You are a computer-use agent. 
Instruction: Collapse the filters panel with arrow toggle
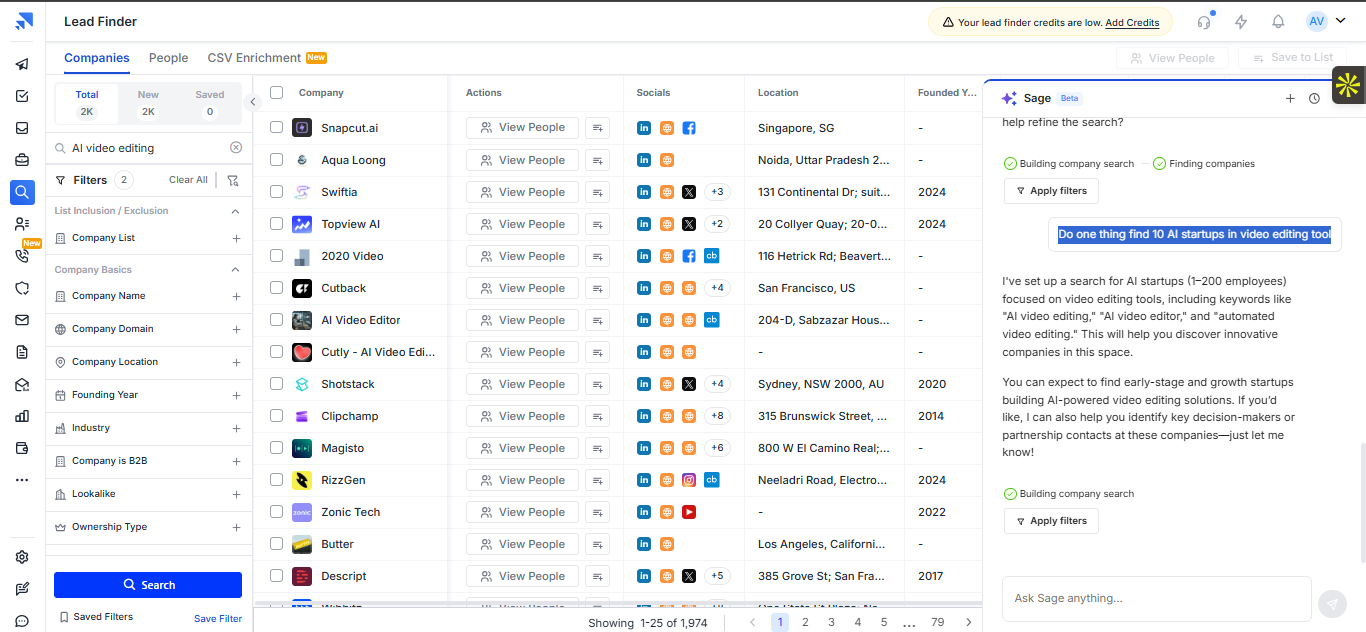click(x=253, y=101)
